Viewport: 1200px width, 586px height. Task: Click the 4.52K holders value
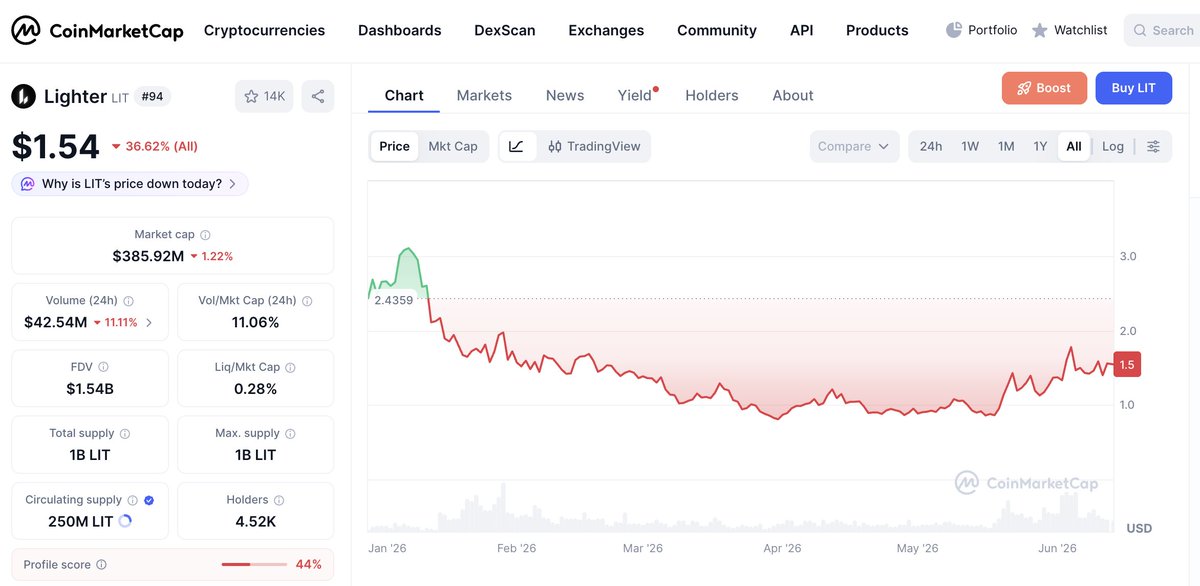(255, 521)
